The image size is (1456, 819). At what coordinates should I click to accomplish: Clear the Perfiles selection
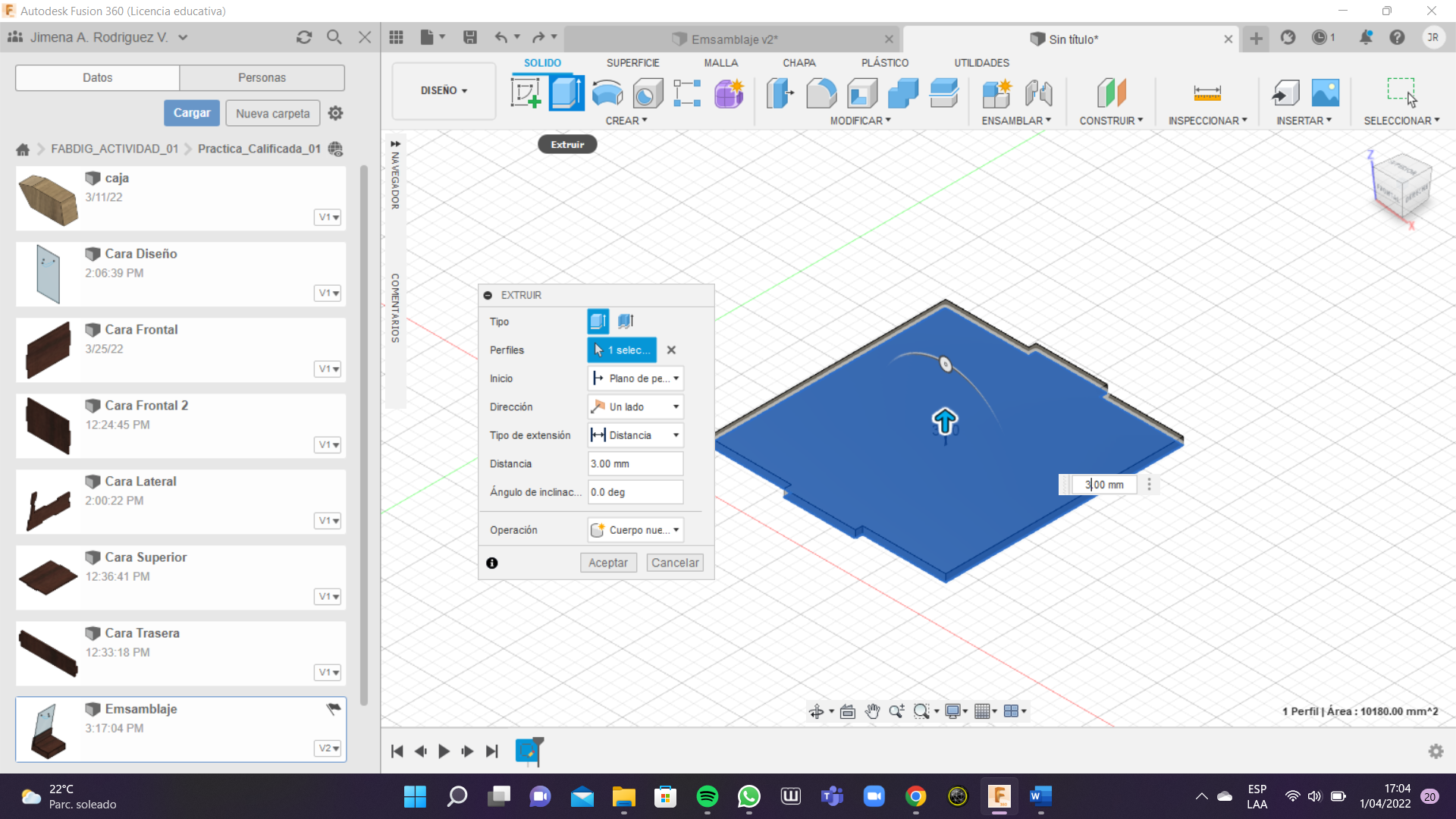671,350
